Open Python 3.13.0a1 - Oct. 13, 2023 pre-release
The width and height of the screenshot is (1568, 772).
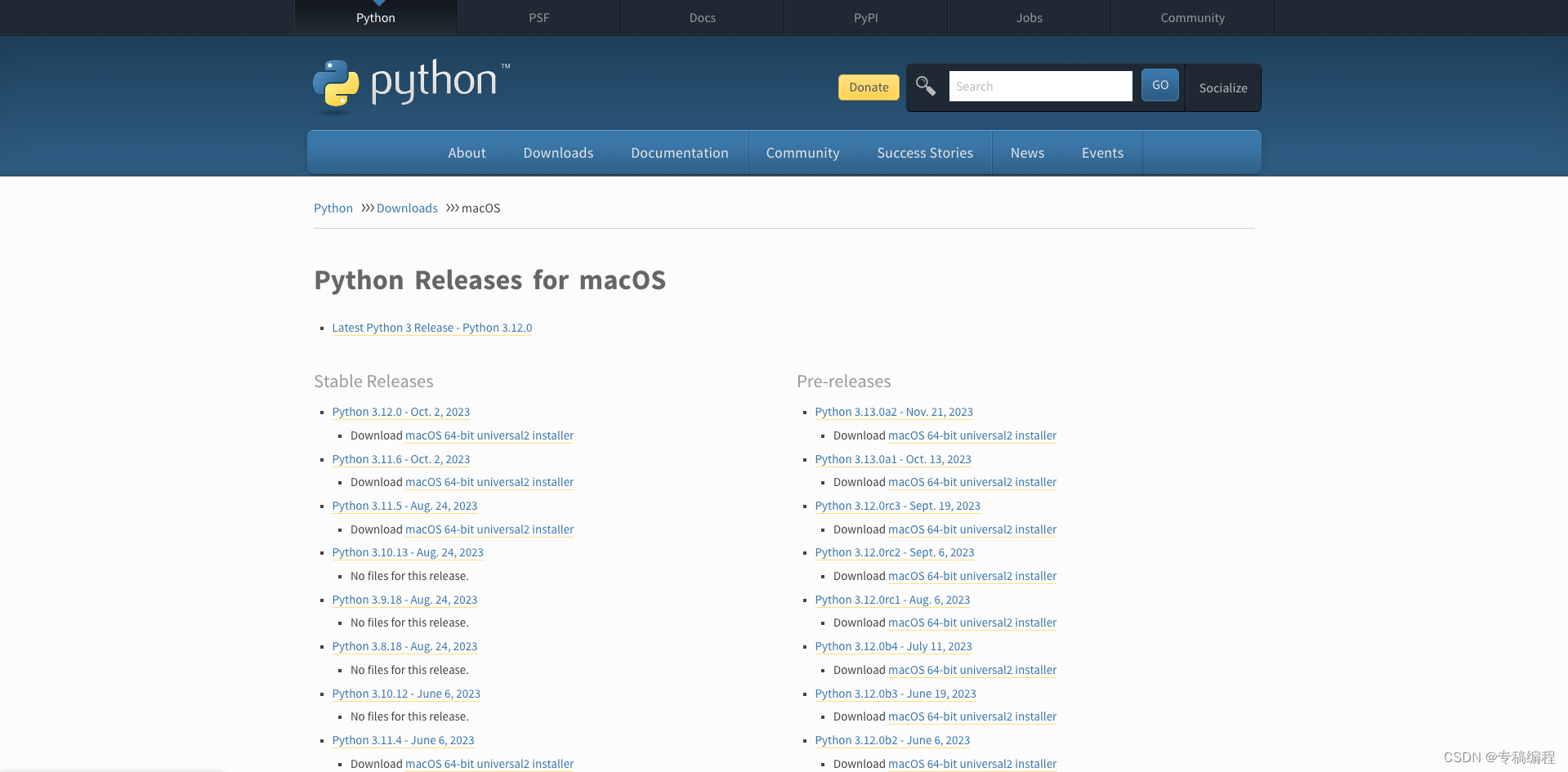point(893,459)
